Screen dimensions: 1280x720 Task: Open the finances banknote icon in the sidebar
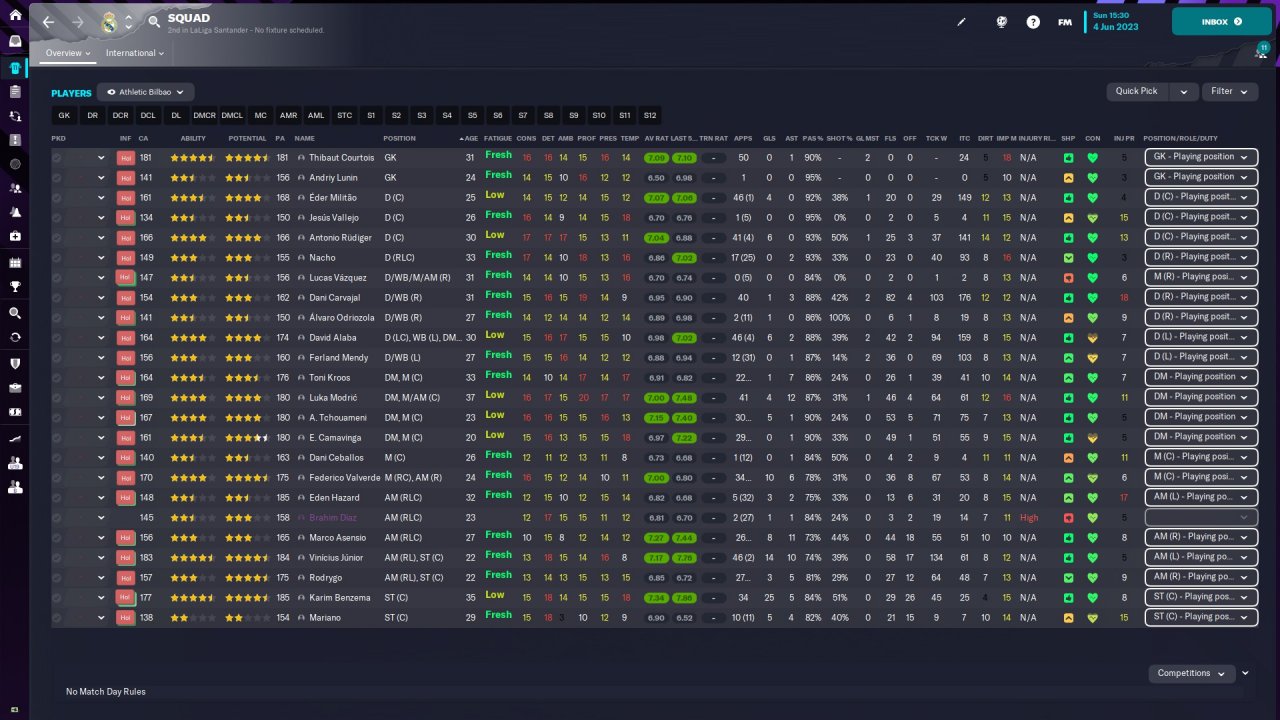(15, 412)
